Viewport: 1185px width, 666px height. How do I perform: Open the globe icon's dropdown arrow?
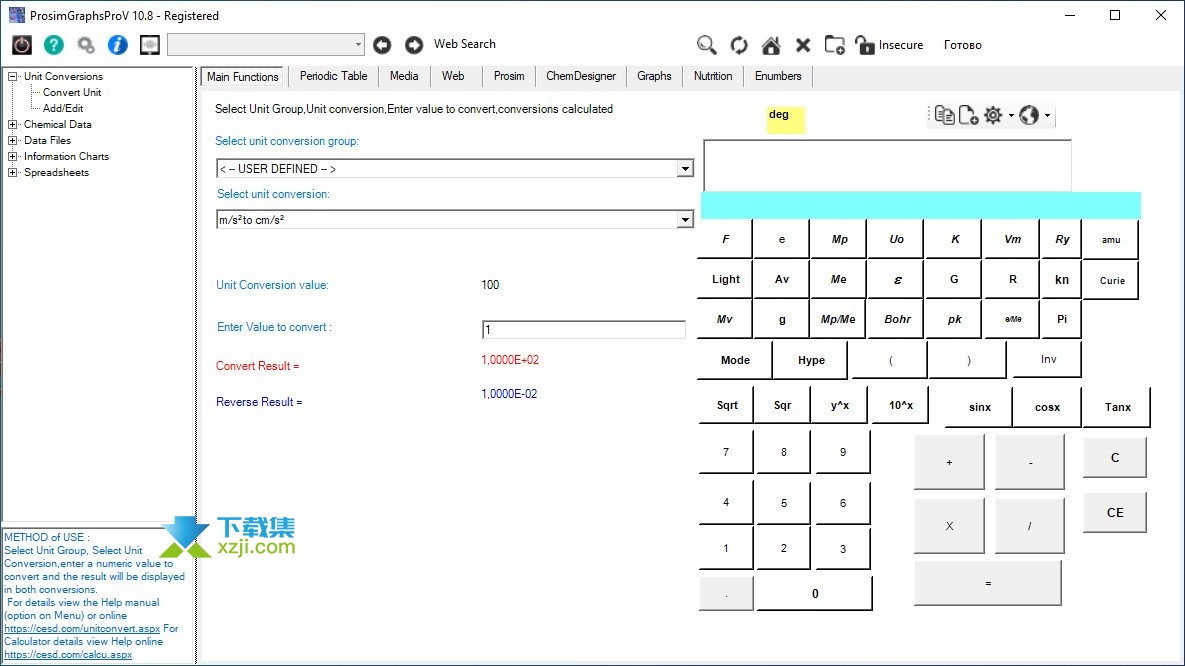1047,116
